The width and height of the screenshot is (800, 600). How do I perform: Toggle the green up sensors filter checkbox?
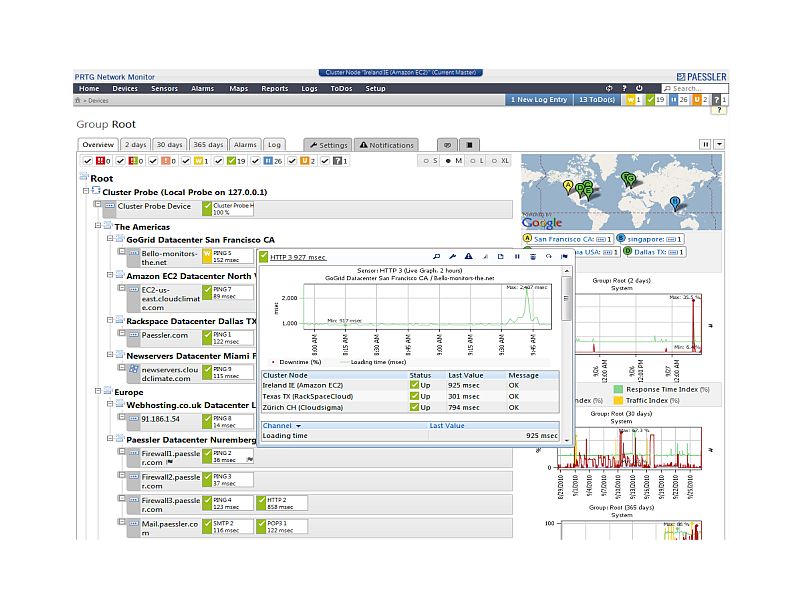point(219,161)
